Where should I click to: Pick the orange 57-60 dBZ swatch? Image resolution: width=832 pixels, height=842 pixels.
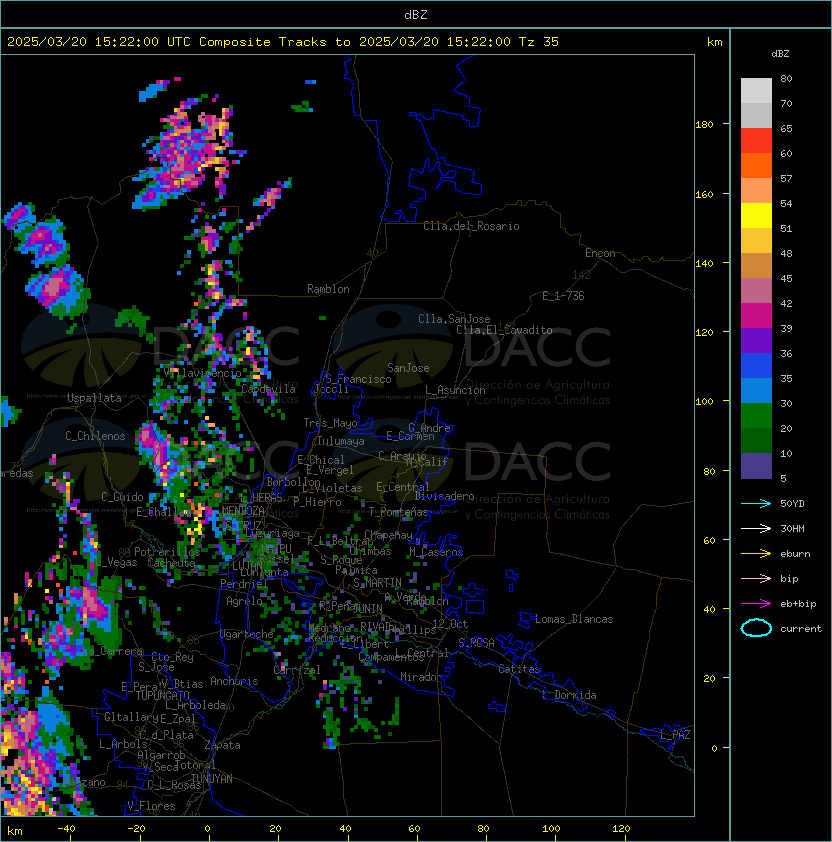tap(756, 165)
